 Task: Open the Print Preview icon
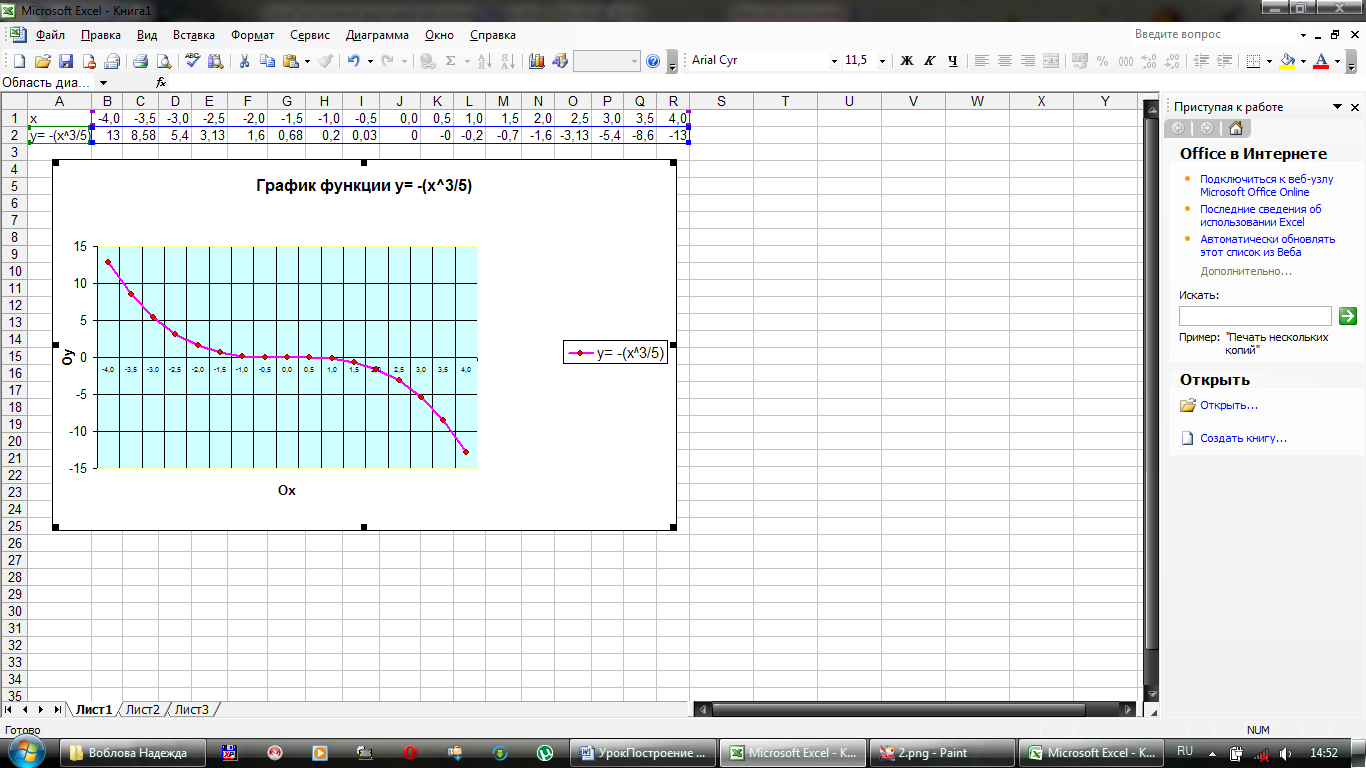(164, 61)
